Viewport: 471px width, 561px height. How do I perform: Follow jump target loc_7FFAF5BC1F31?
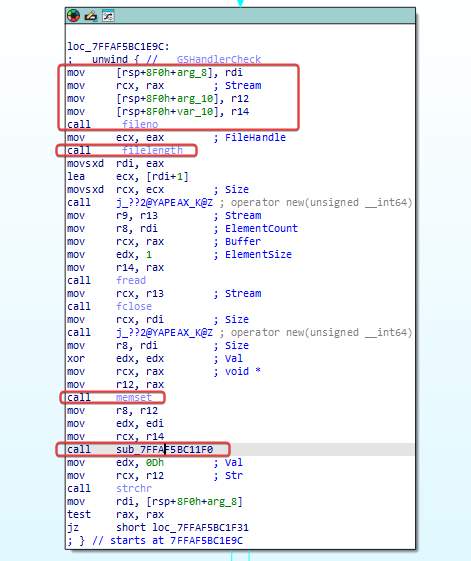pyautogui.click(x=201, y=527)
